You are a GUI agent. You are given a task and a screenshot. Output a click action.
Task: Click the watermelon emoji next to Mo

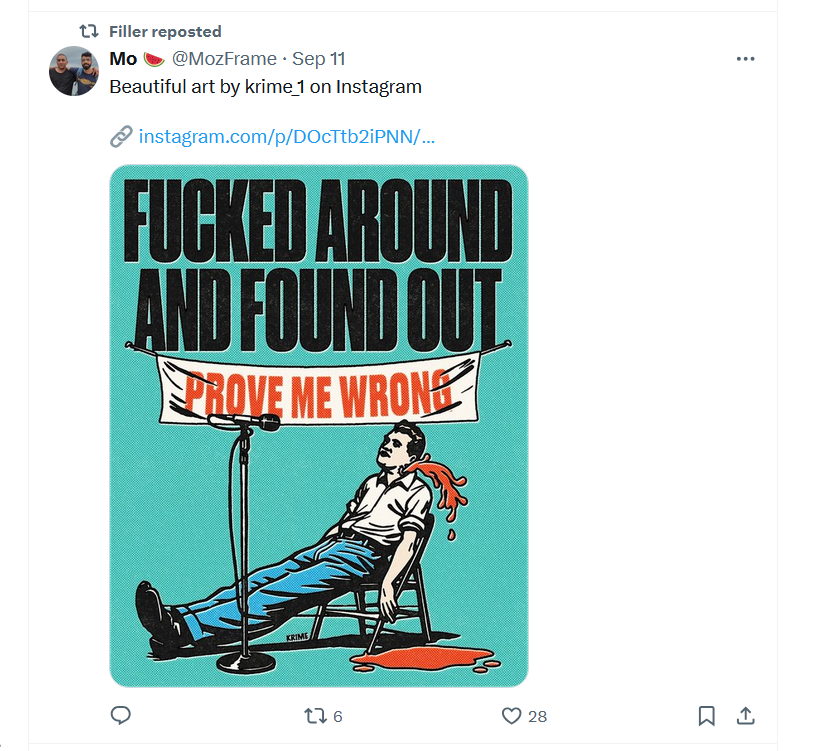154,59
